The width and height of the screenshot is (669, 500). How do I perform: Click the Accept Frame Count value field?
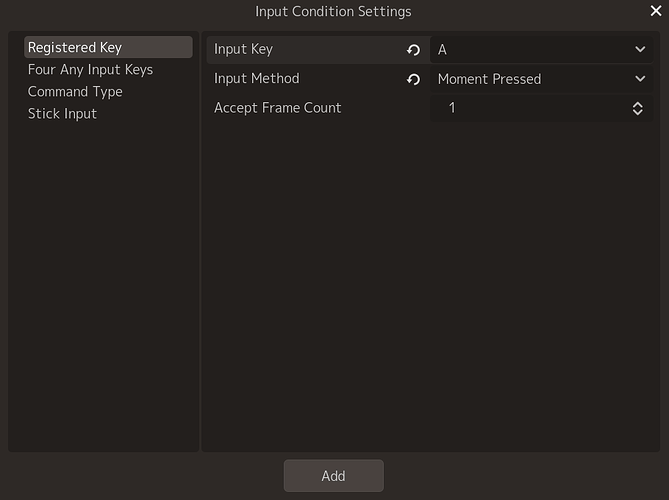tap(541, 108)
